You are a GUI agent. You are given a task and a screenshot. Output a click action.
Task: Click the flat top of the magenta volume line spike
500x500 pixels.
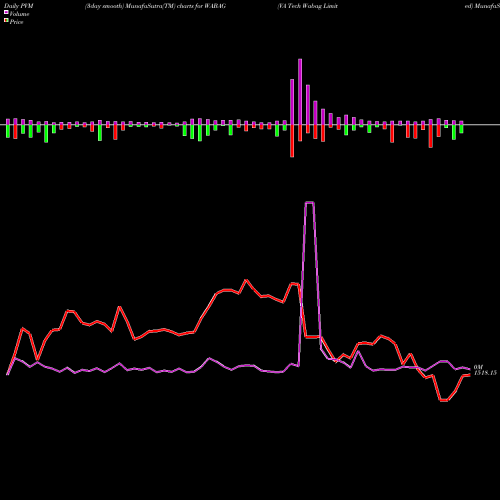tap(309, 202)
